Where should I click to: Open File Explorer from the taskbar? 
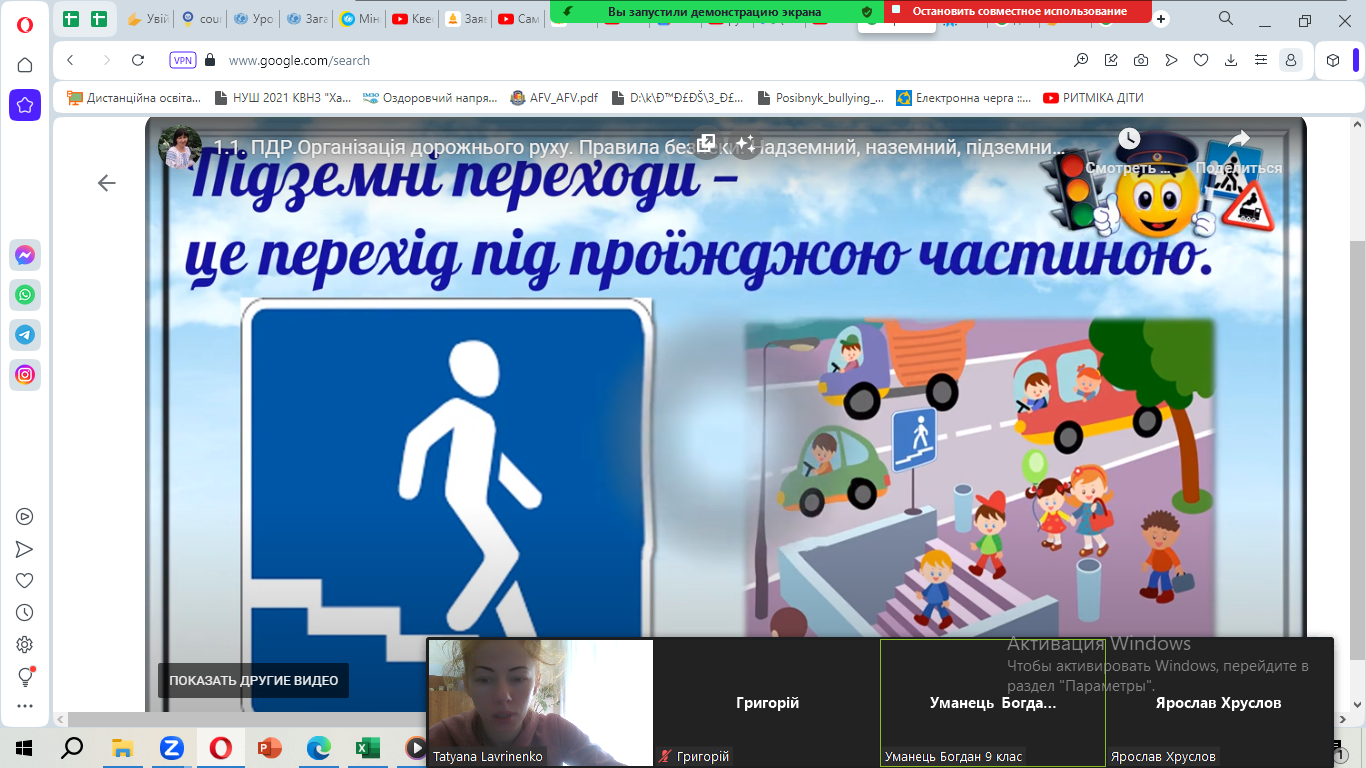click(x=122, y=748)
